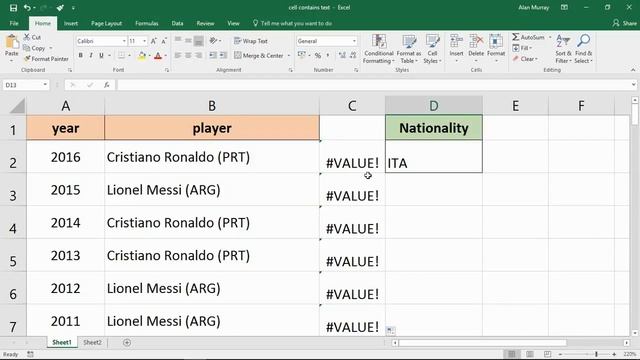Toggle Underline formatting

[x=101, y=56]
